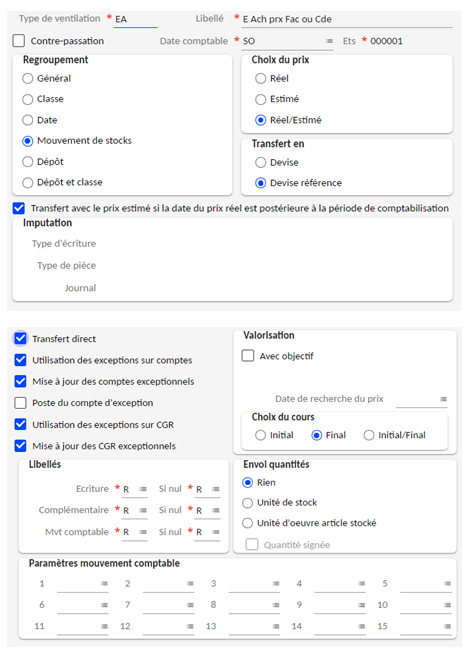Image resolution: width=469 pixels, height=652 pixels.
Task: Open the Complémentaire libellé list icon
Action: pyautogui.click(x=143, y=511)
